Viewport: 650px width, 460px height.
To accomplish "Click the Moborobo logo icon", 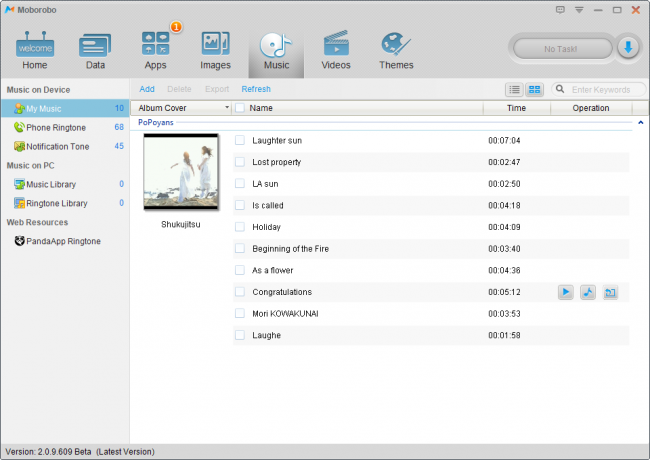I will point(10,10).
